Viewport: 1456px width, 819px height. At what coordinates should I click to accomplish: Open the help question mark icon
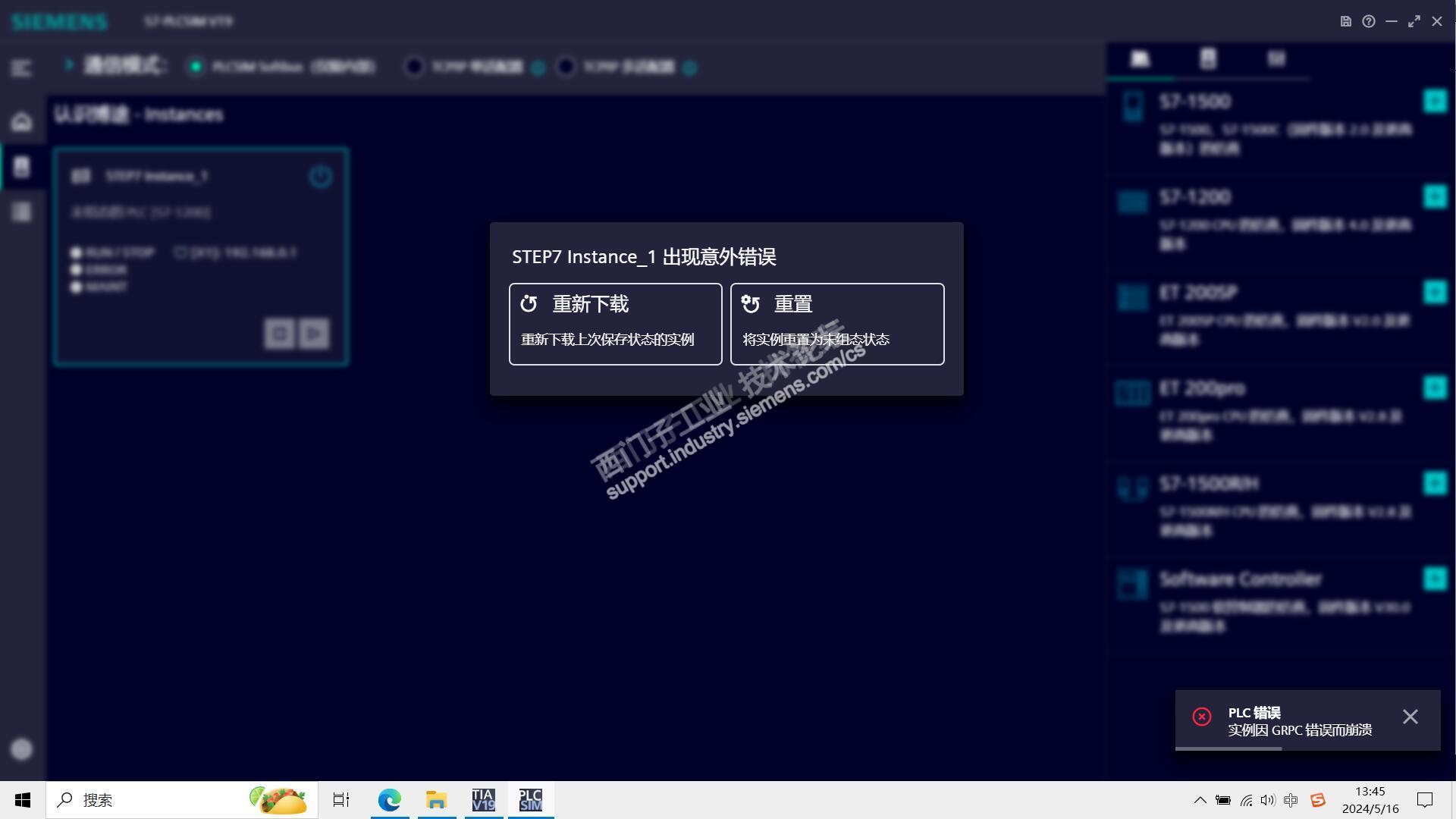point(1368,21)
